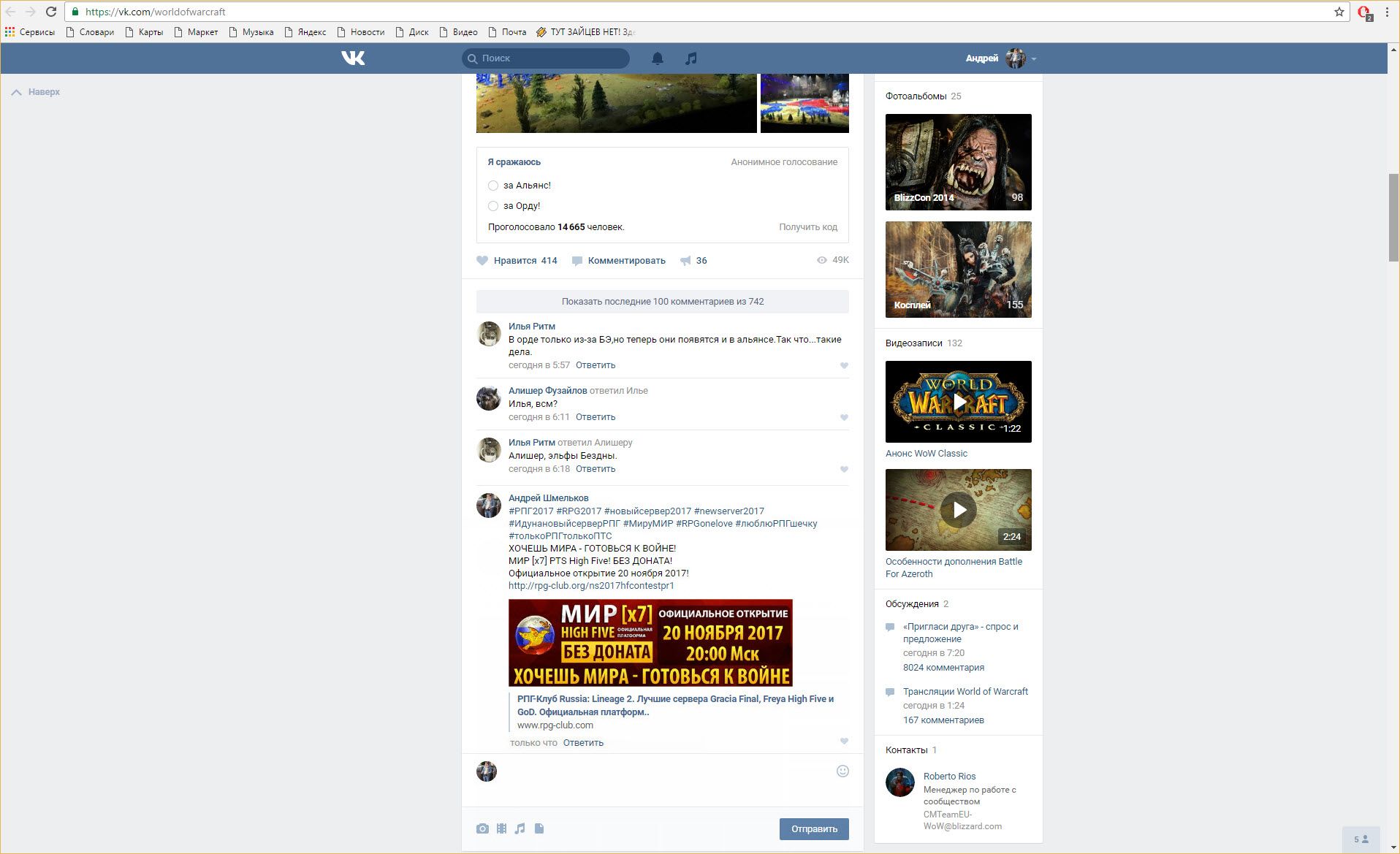Image resolution: width=1400 pixels, height=854 pixels.
Task: Attach a video using the film icon
Action: click(501, 828)
